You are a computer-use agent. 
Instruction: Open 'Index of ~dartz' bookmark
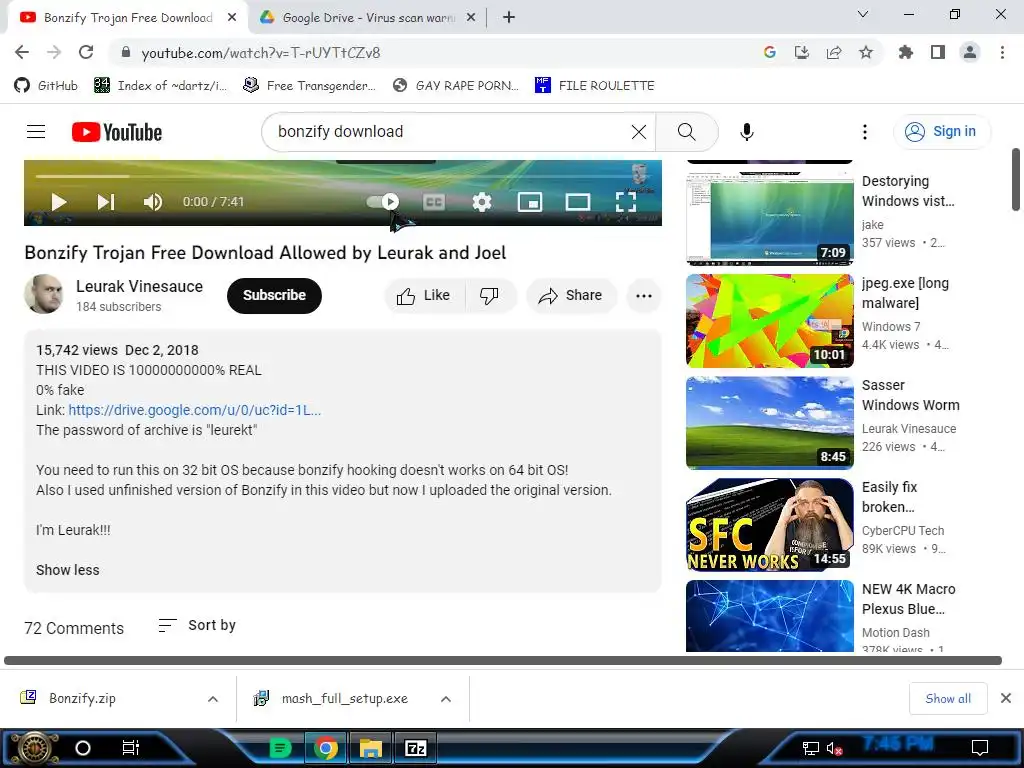[x=161, y=86]
